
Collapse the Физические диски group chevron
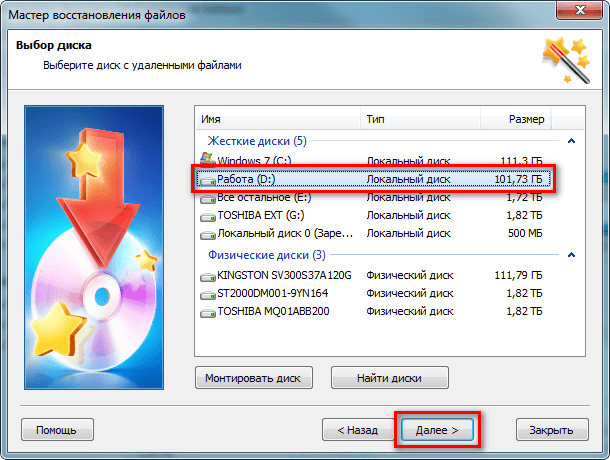571,255
